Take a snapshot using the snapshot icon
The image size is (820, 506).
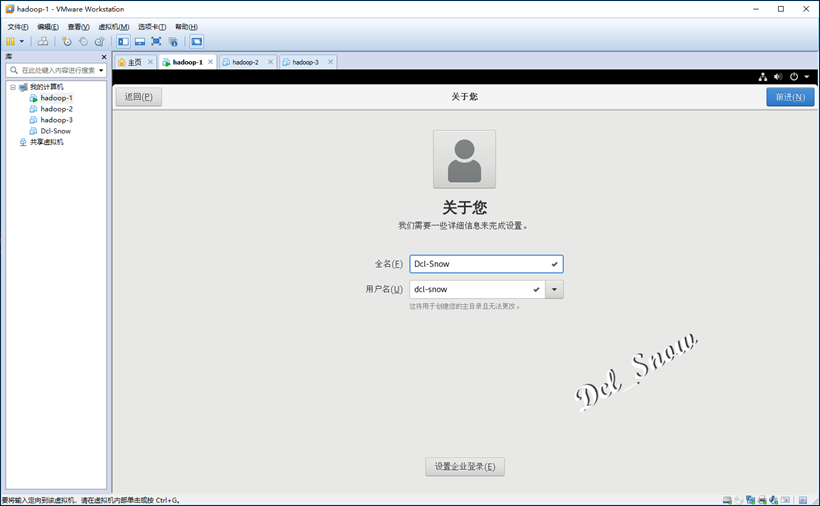(66, 41)
